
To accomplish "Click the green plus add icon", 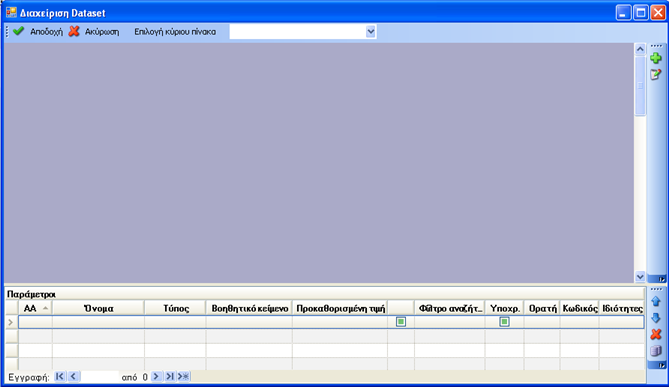I will pyautogui.click(x=656, y=58).
